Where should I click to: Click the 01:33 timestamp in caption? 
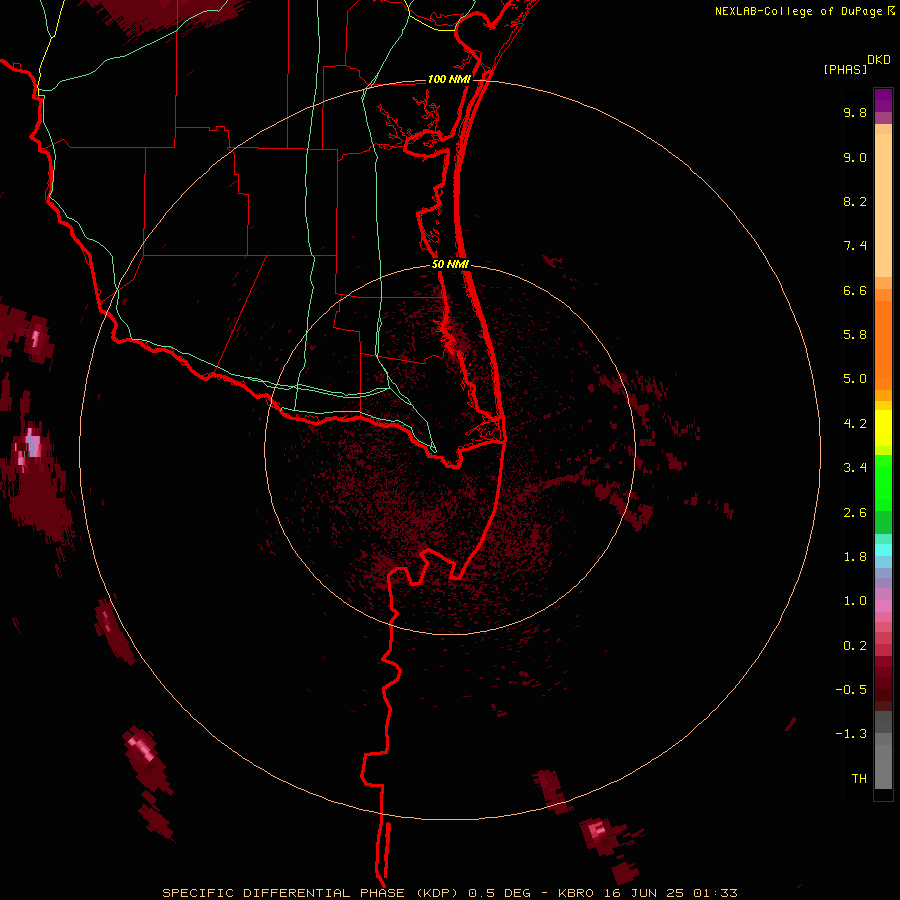click(x=715, y=893)
